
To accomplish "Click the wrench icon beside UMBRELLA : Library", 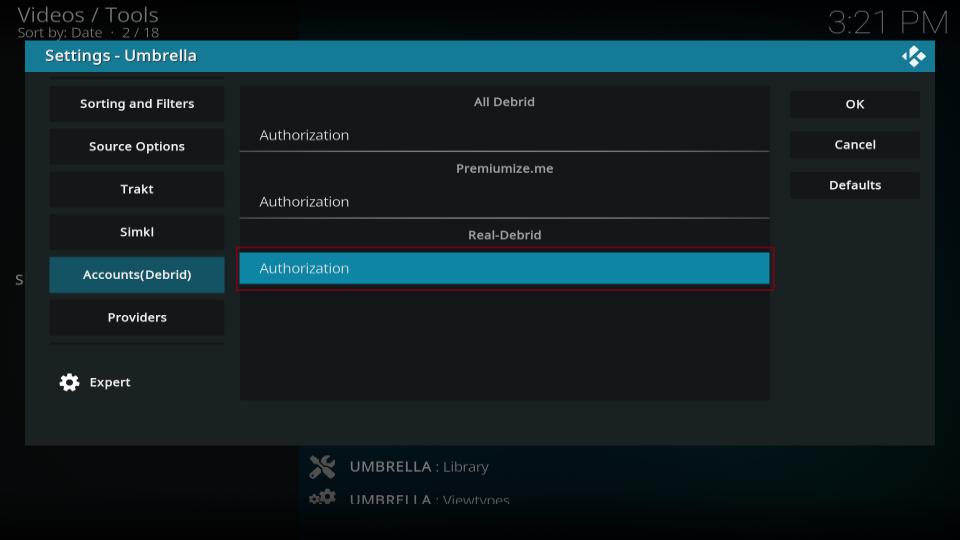I will pos(322,467).
